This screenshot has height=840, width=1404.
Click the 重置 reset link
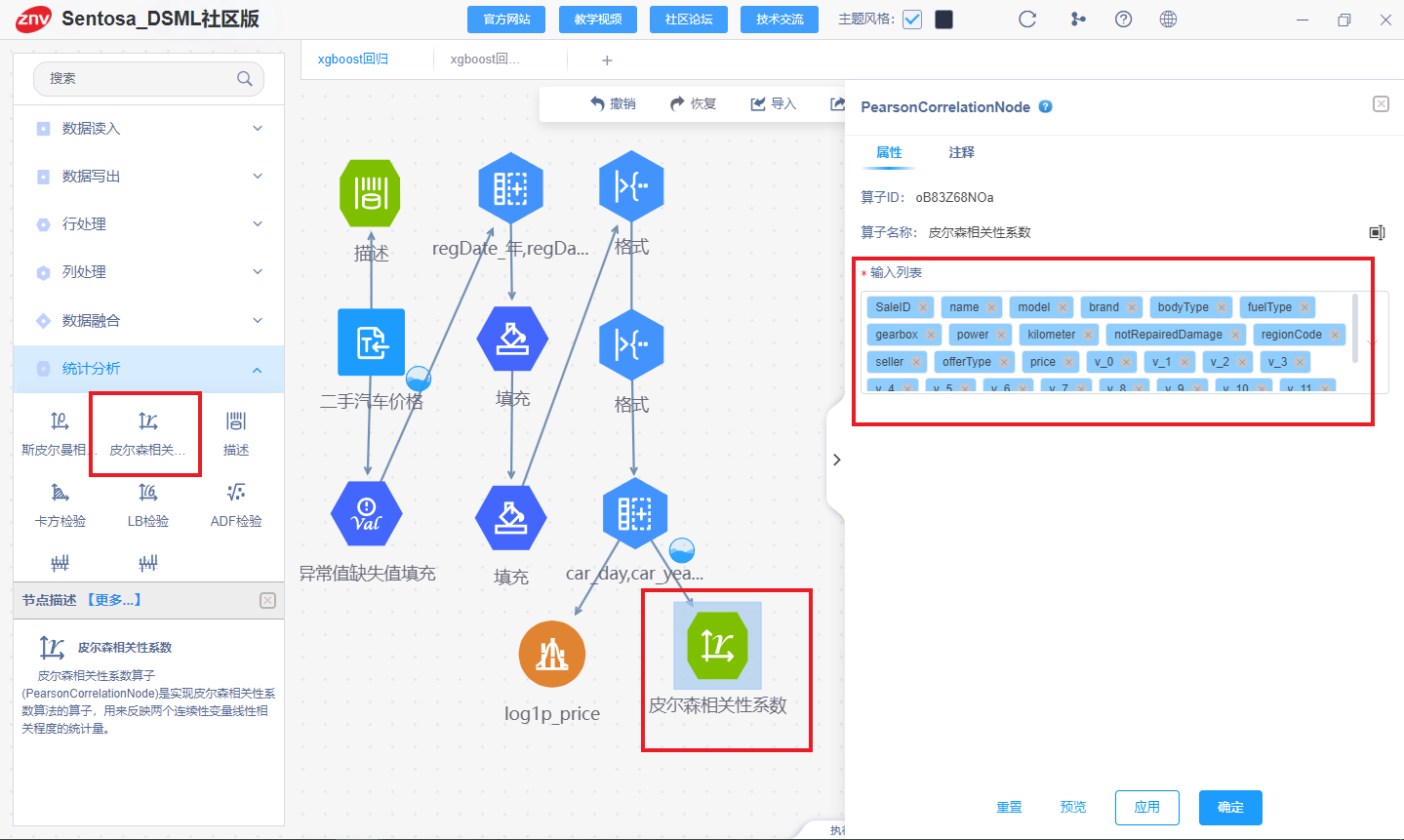[x=1009, y=808]
